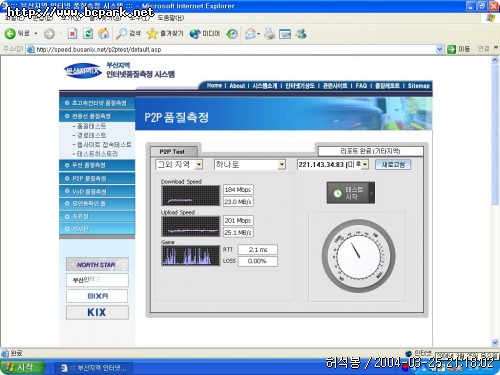
Task: Click the 184 Mbps download value
Action: 238,189
